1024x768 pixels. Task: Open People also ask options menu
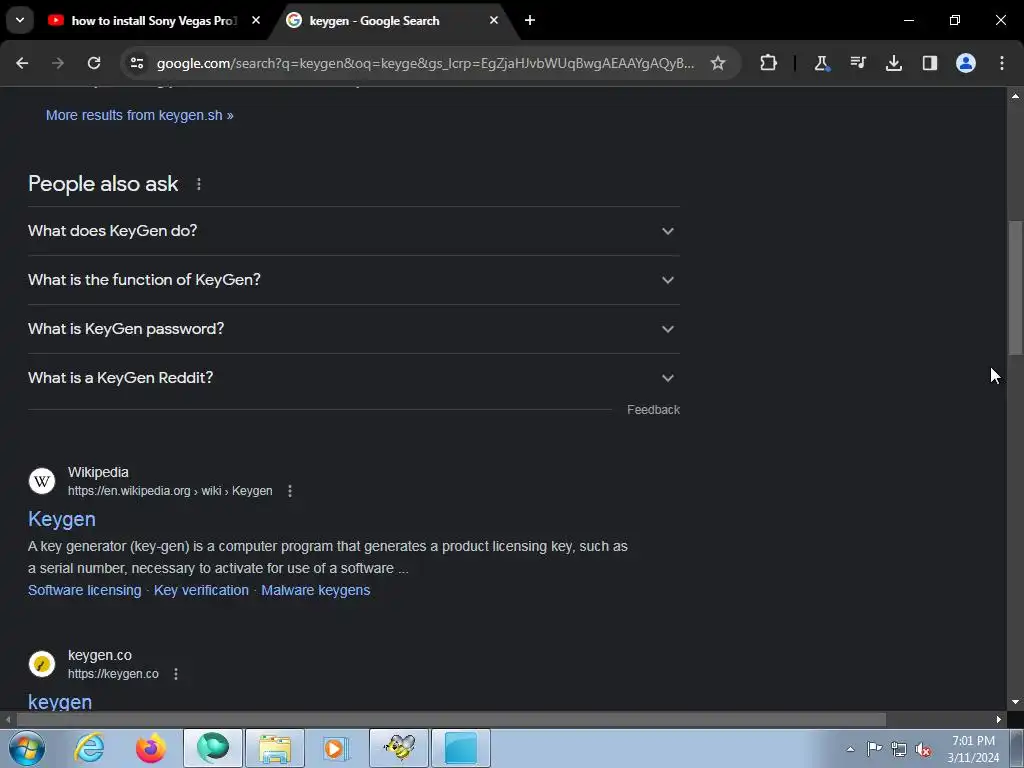199,184
